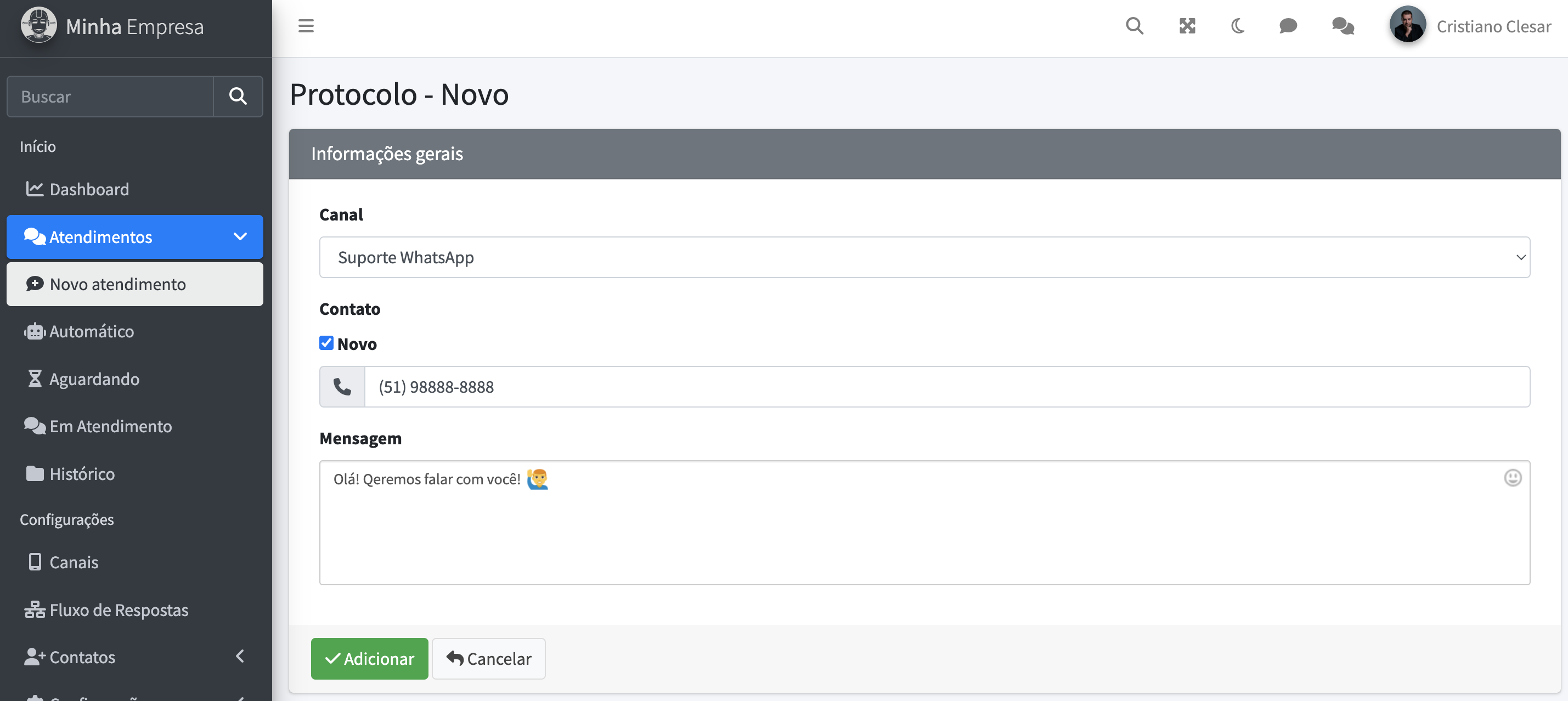Image resolution: width=1568 pixels, height=701 pixels.
Task: Open the Histórico sidebar item
Action: 82,473
